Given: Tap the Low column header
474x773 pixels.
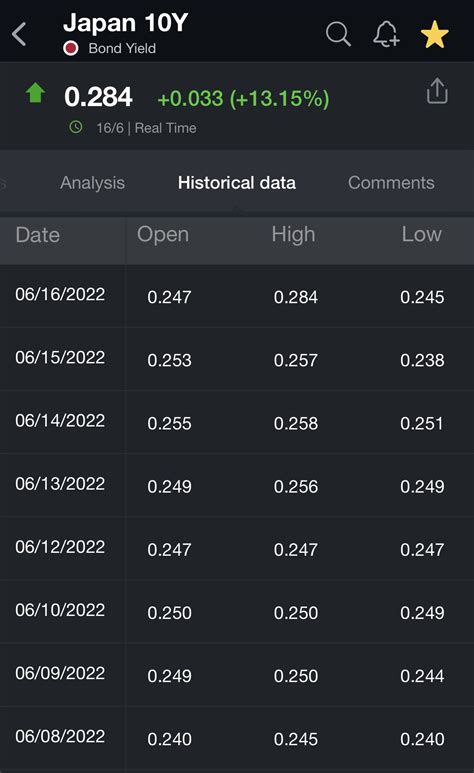Looking at the screenshot, I should pyautogui.click(x=421, y=234).
